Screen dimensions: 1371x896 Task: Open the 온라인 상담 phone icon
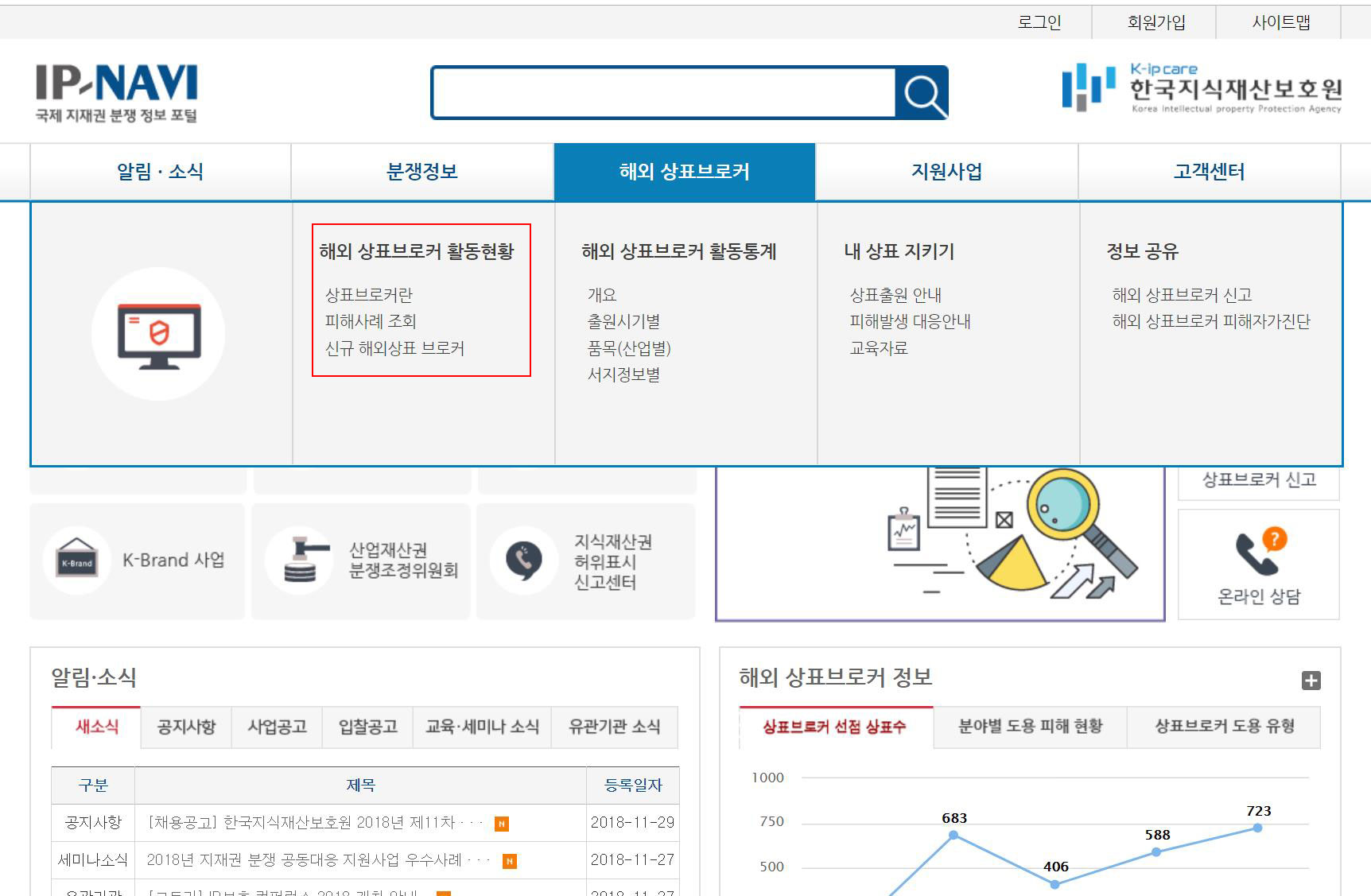pos(1259,550)
